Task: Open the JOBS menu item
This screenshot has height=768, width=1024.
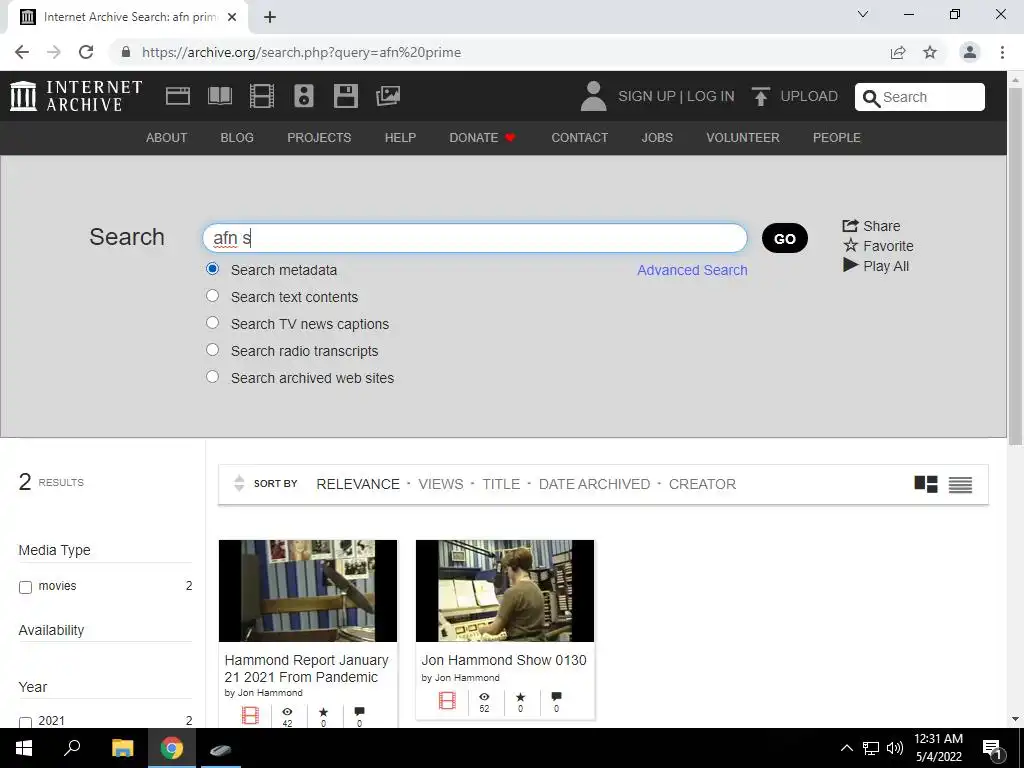Action: pyautogui.click(x=657, y=138)
